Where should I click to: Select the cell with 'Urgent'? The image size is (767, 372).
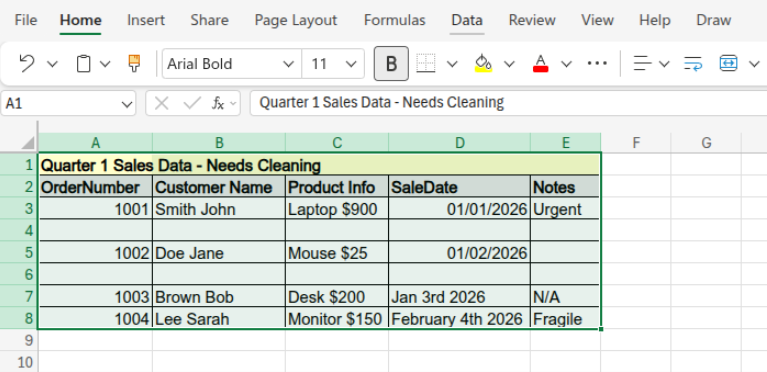point(565,209)
